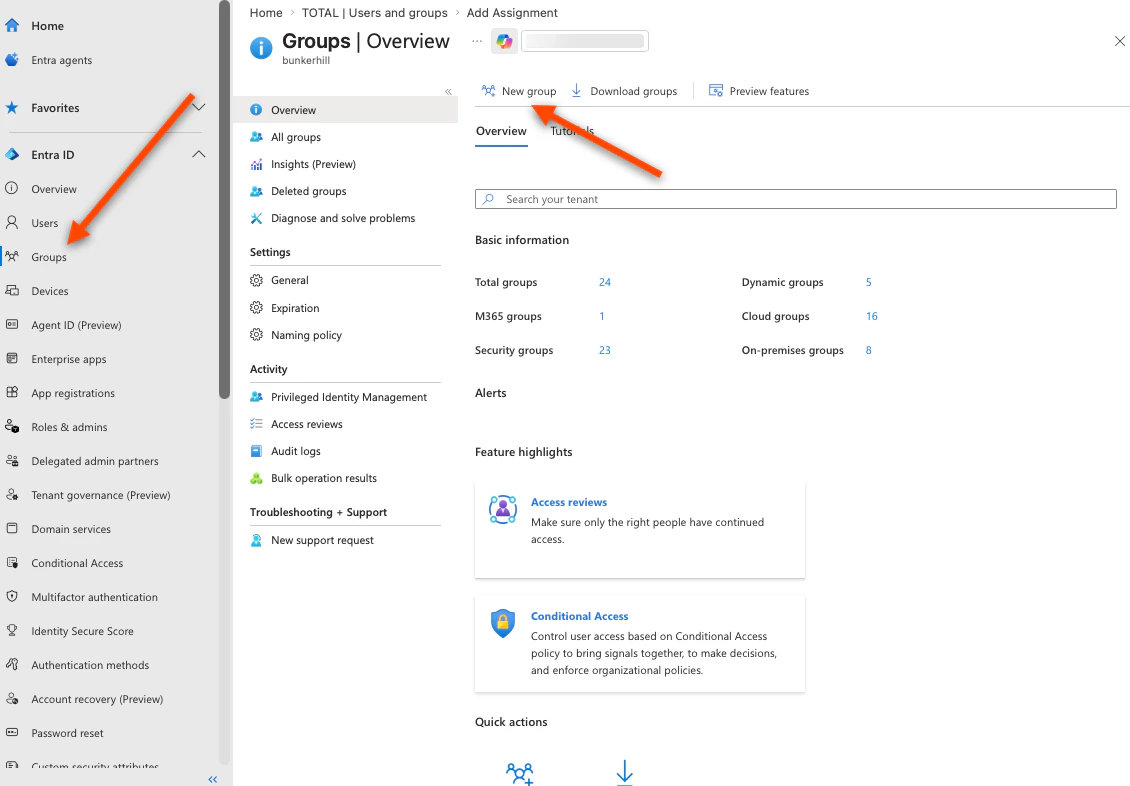Click the Domain services icon
The width and height of the screenshot is (1130, 786).
(12, 529)
